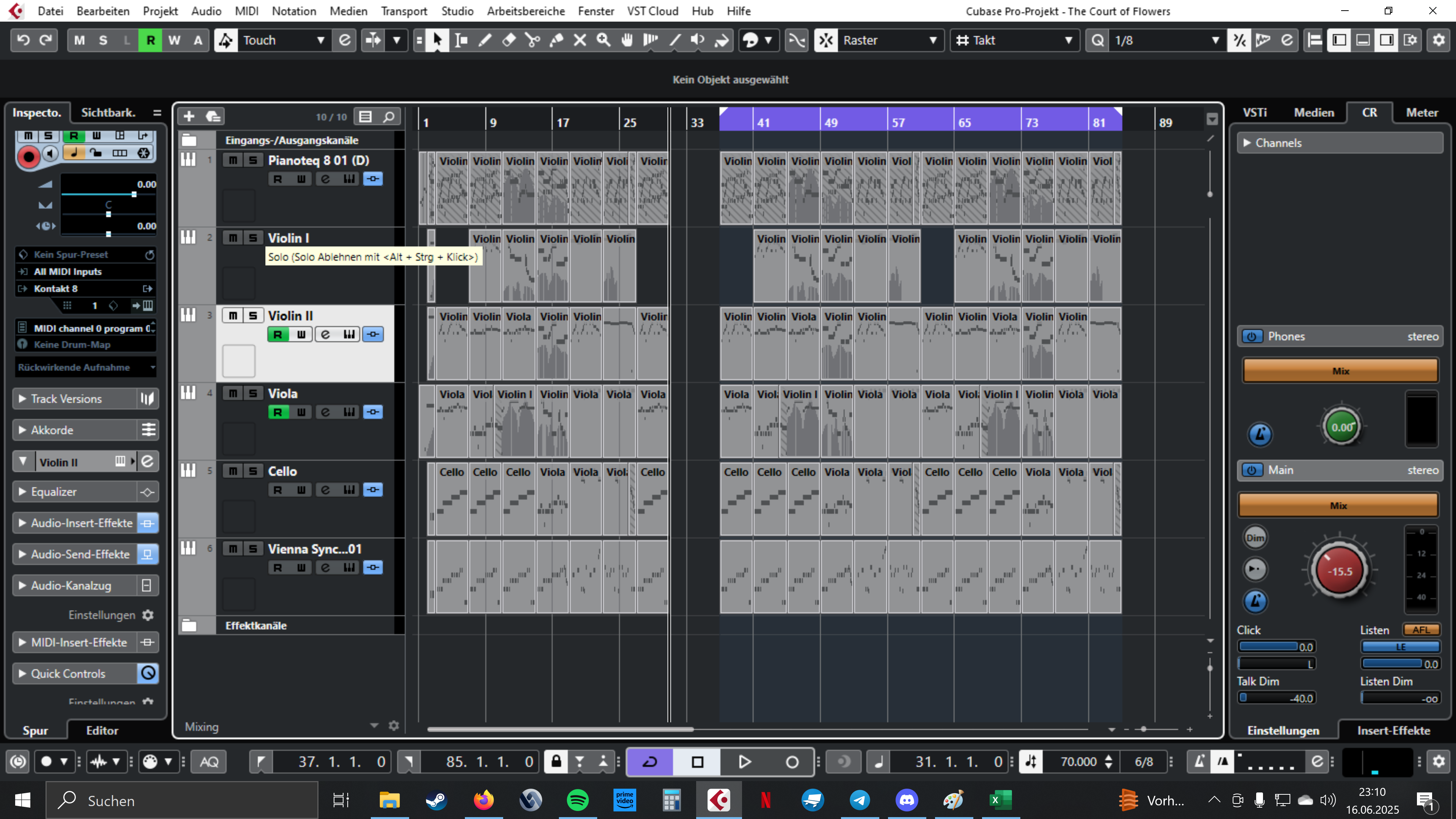The width and height of the screenshot is (1456, 819).
Task: Toggle the Dim button in Control Room
Action: pos(1255,538)
